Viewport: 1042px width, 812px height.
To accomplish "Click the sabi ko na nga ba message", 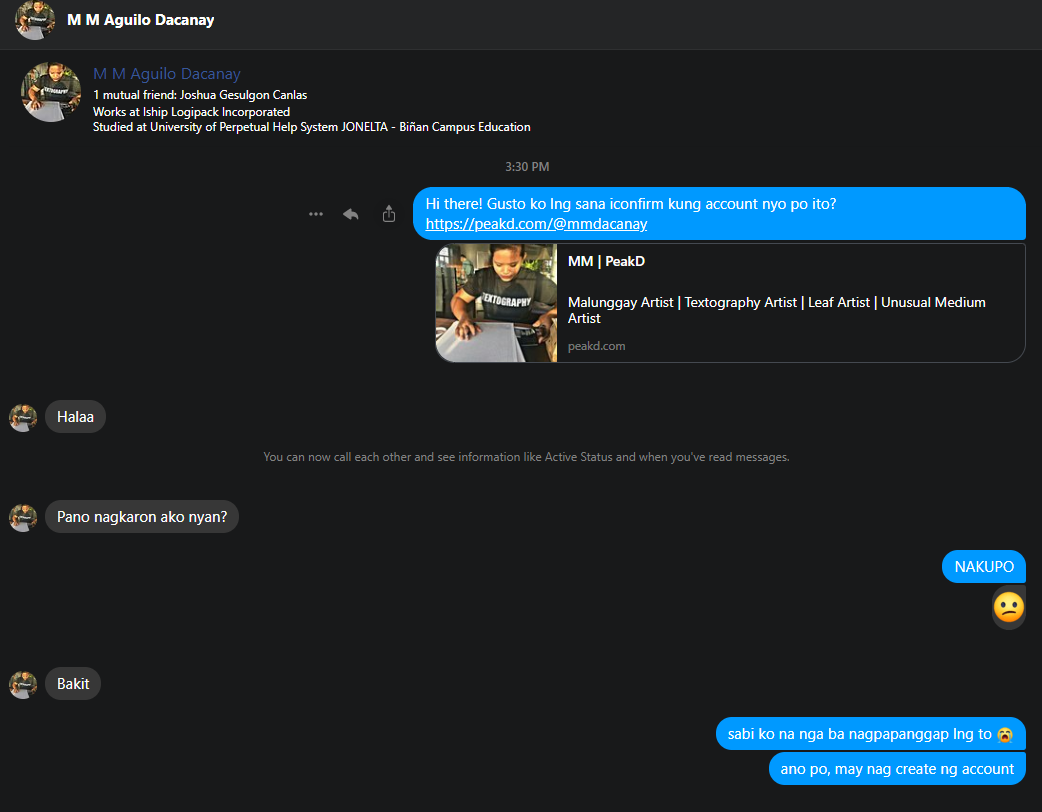I will [870, 734].
